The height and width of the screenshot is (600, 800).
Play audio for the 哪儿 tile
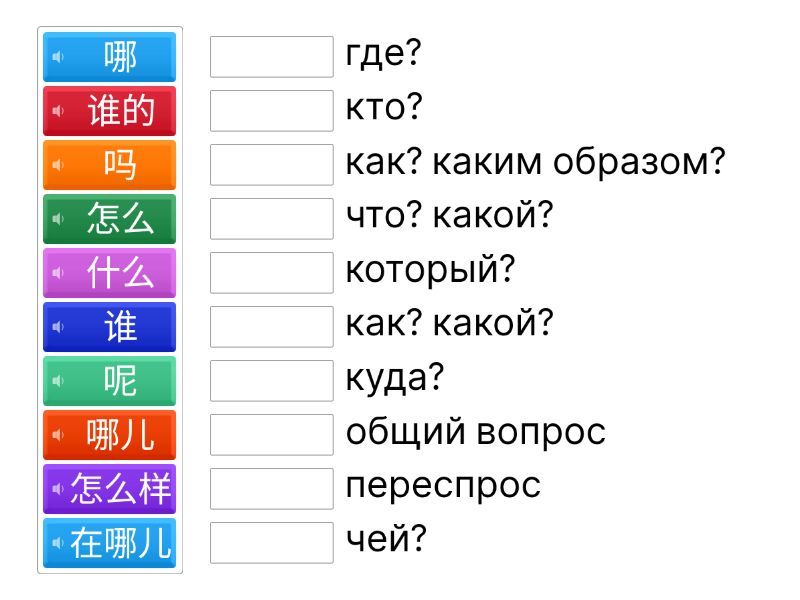click(x=58, y=435)
